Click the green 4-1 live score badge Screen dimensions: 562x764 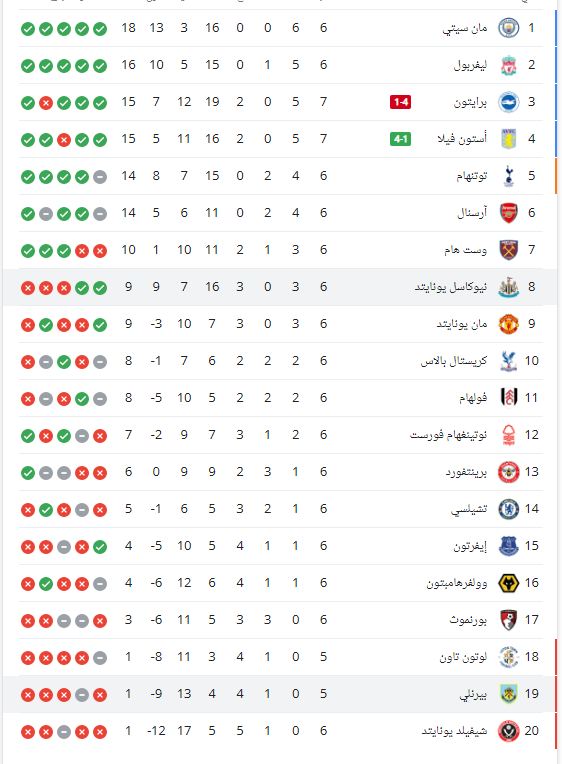[x=400, y=139]
